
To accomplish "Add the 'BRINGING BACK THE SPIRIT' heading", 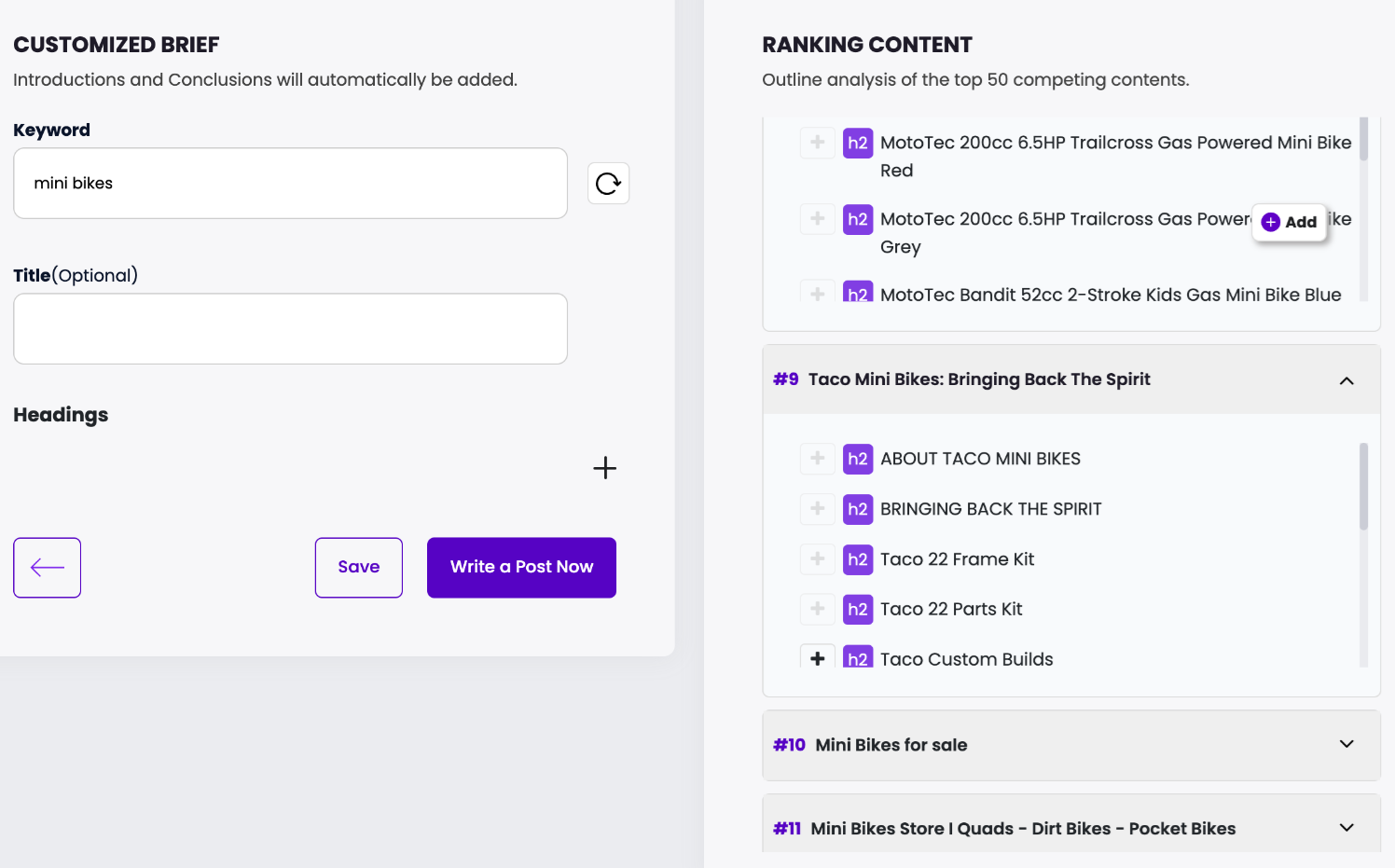I will coord(817,509).
